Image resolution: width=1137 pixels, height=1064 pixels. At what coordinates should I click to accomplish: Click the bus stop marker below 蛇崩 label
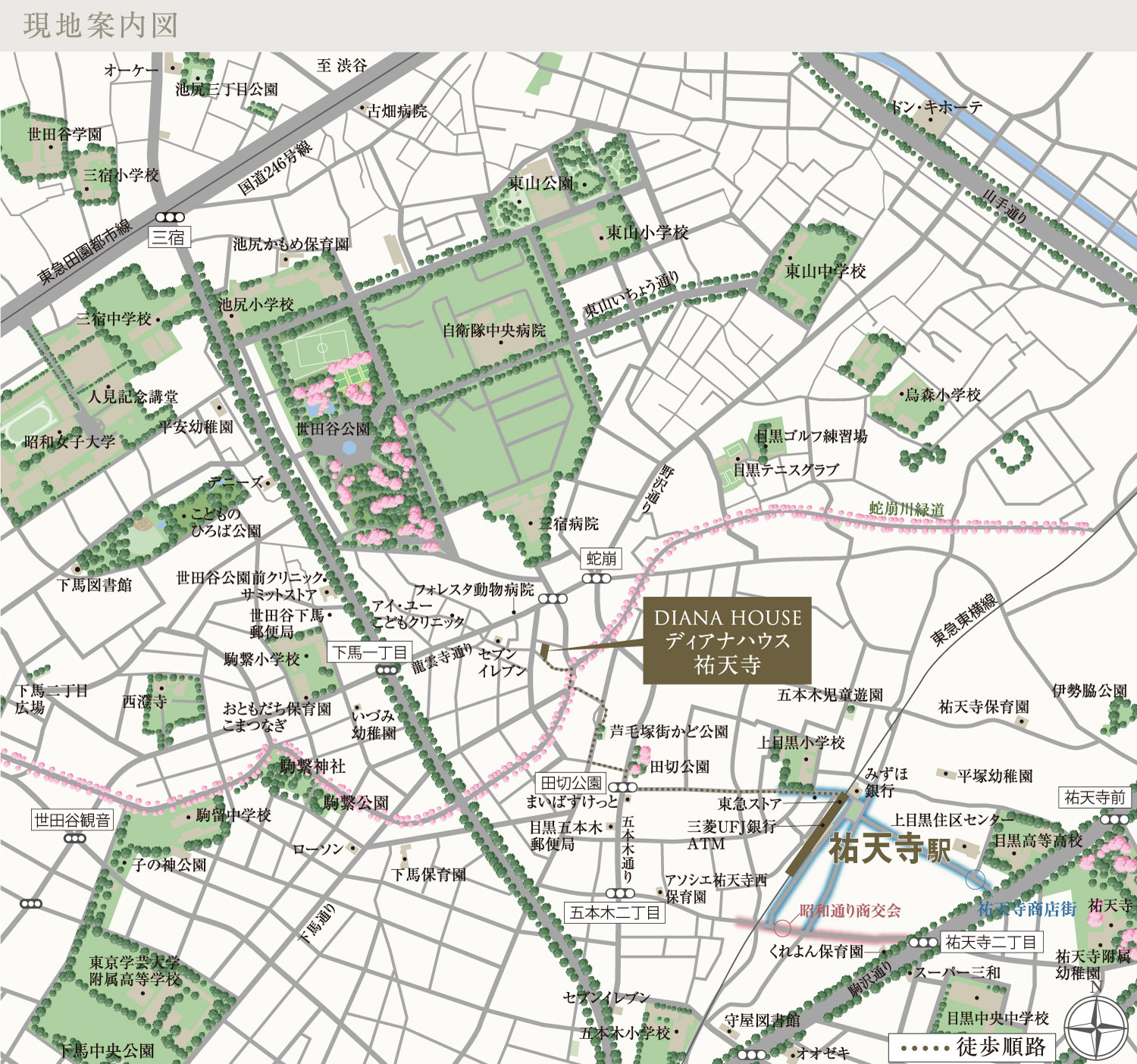click(597, 579)
